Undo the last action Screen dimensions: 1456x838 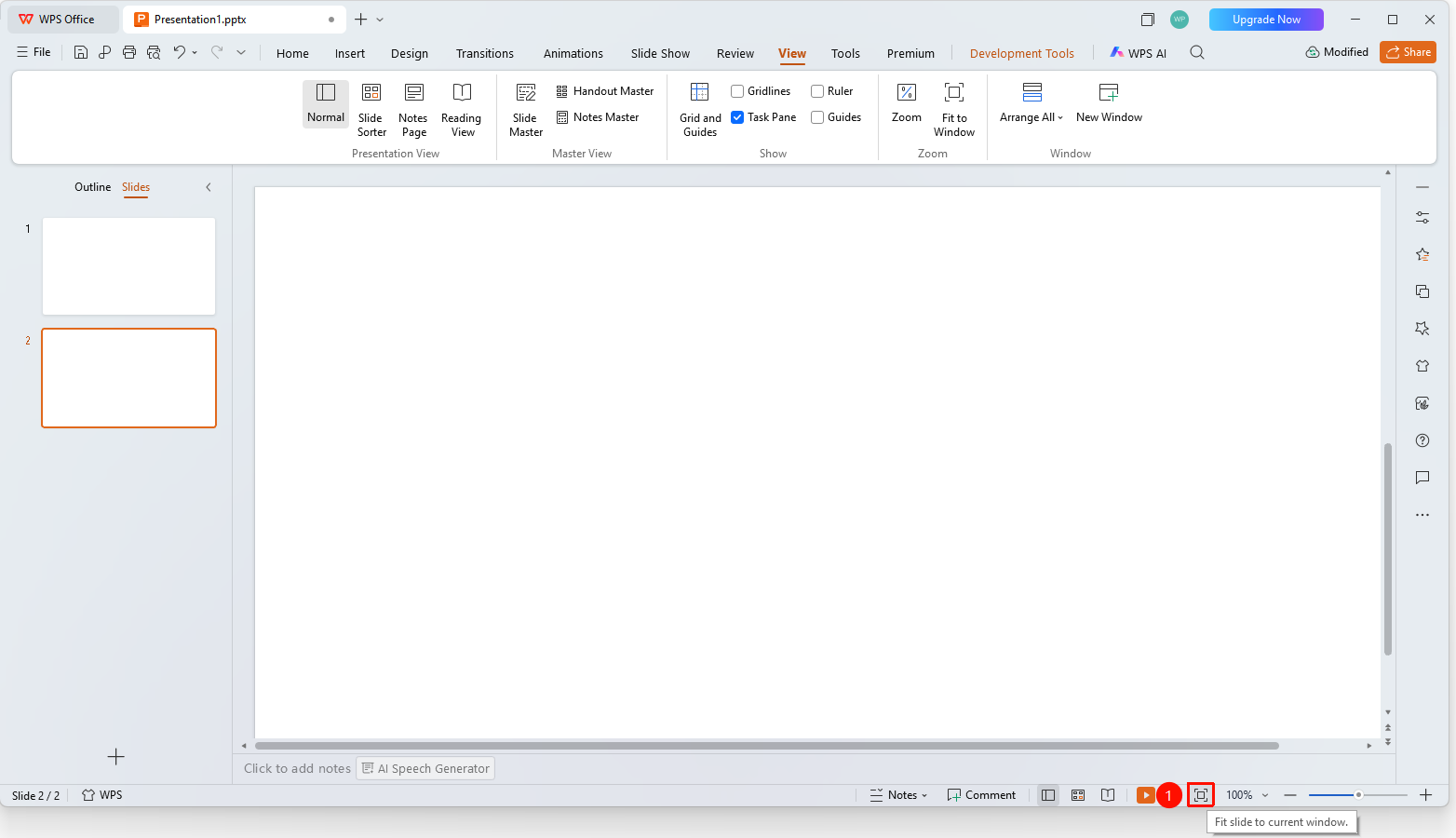coord(179,52)
